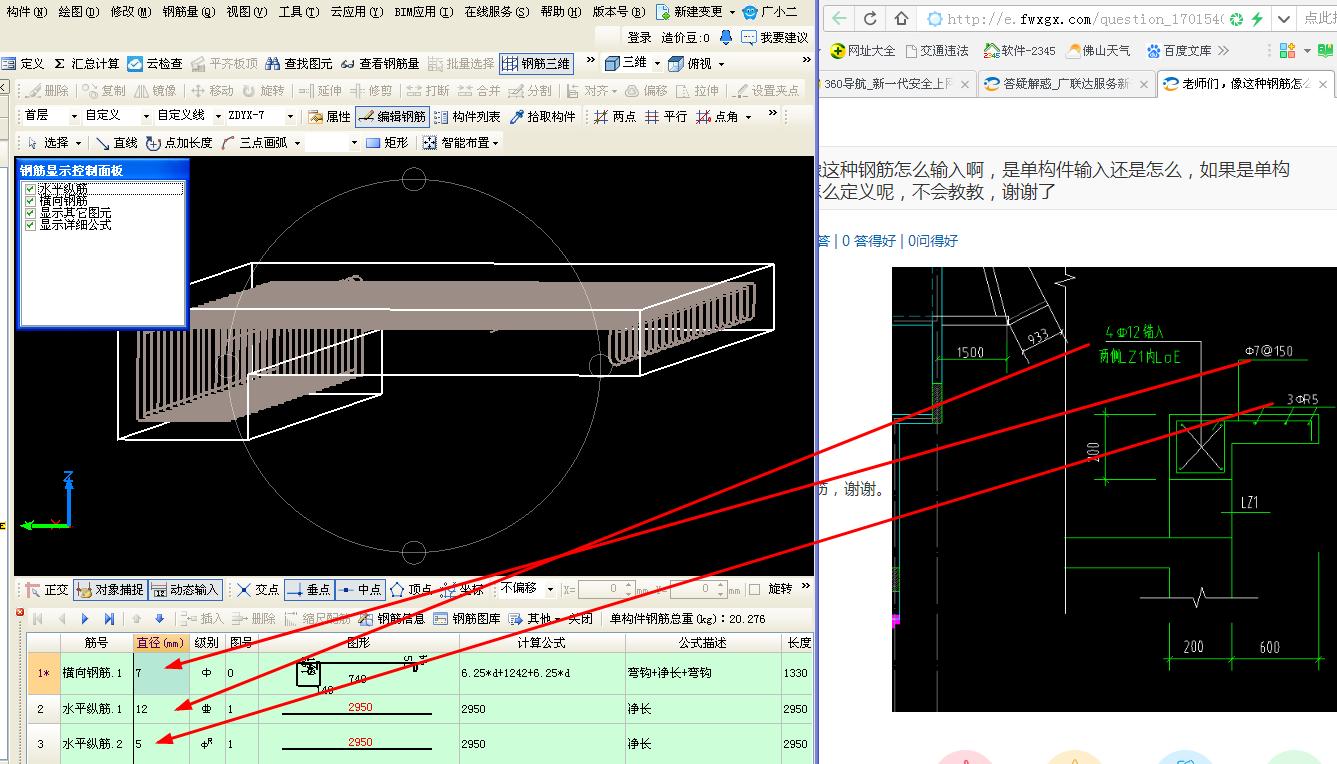
Task: Open 构件(N) menu
Action: point(26,12)
